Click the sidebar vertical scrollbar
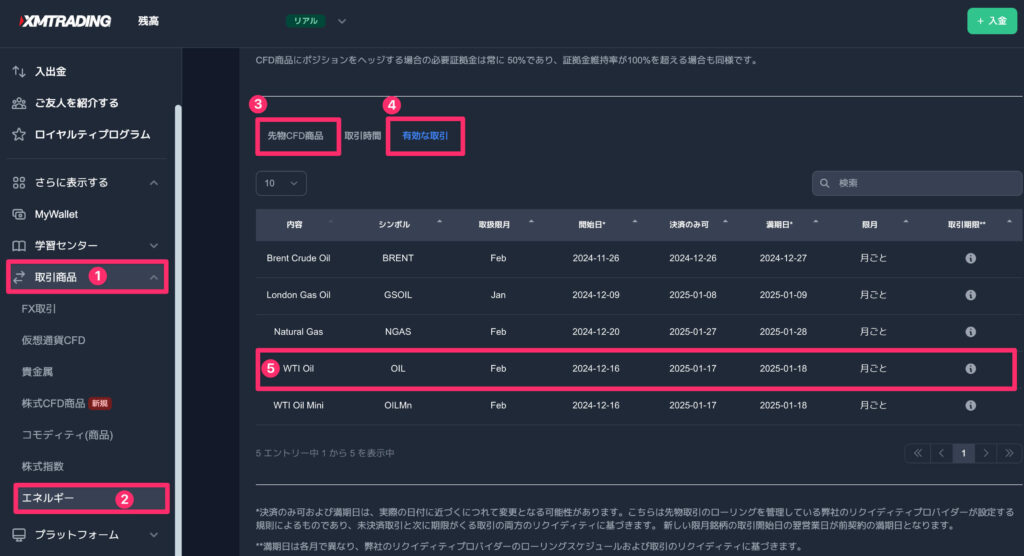1024x556 pixels. tap(178, 330)
